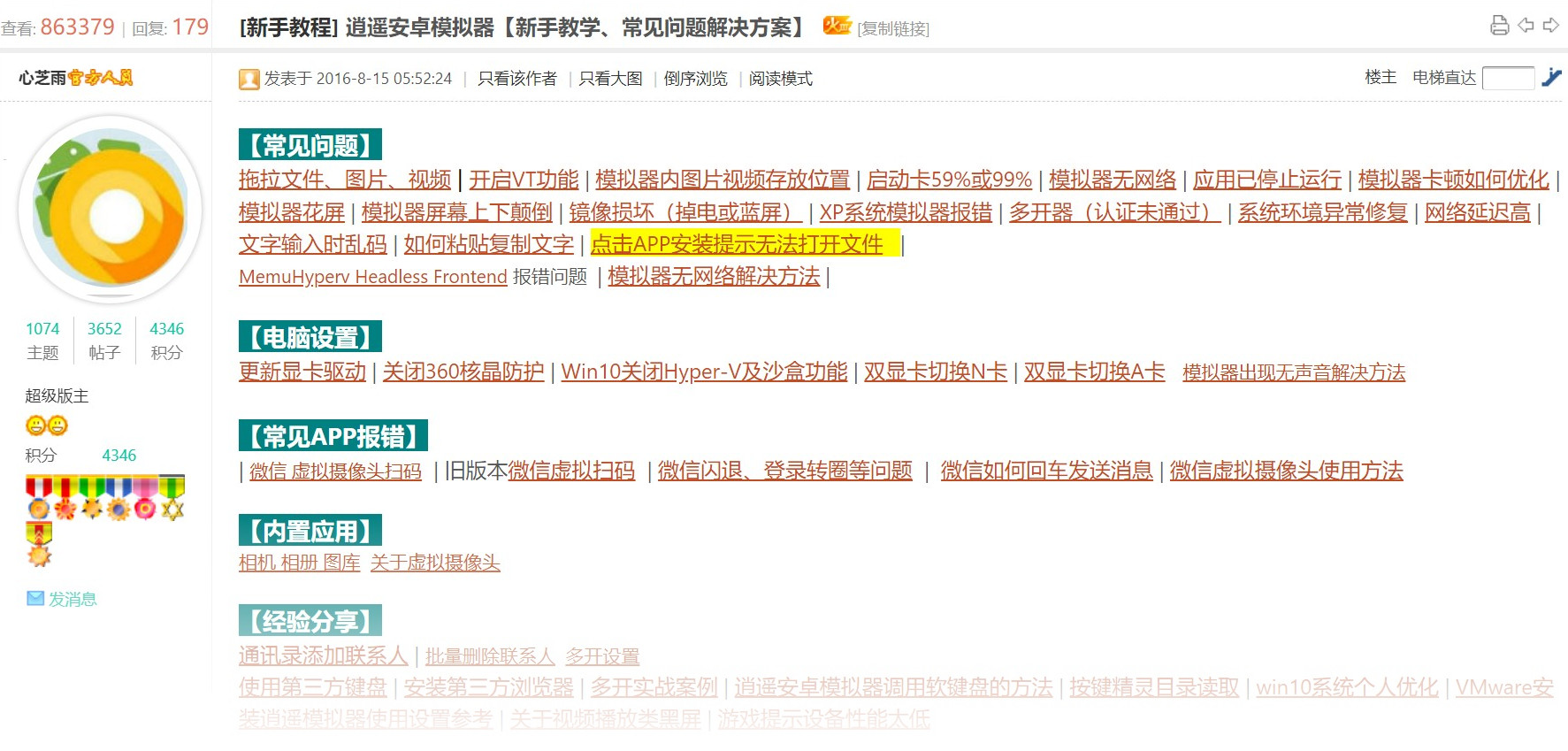Open 模拟器花屏 link
Screen dimensions: 1568x751
[292, 212]
